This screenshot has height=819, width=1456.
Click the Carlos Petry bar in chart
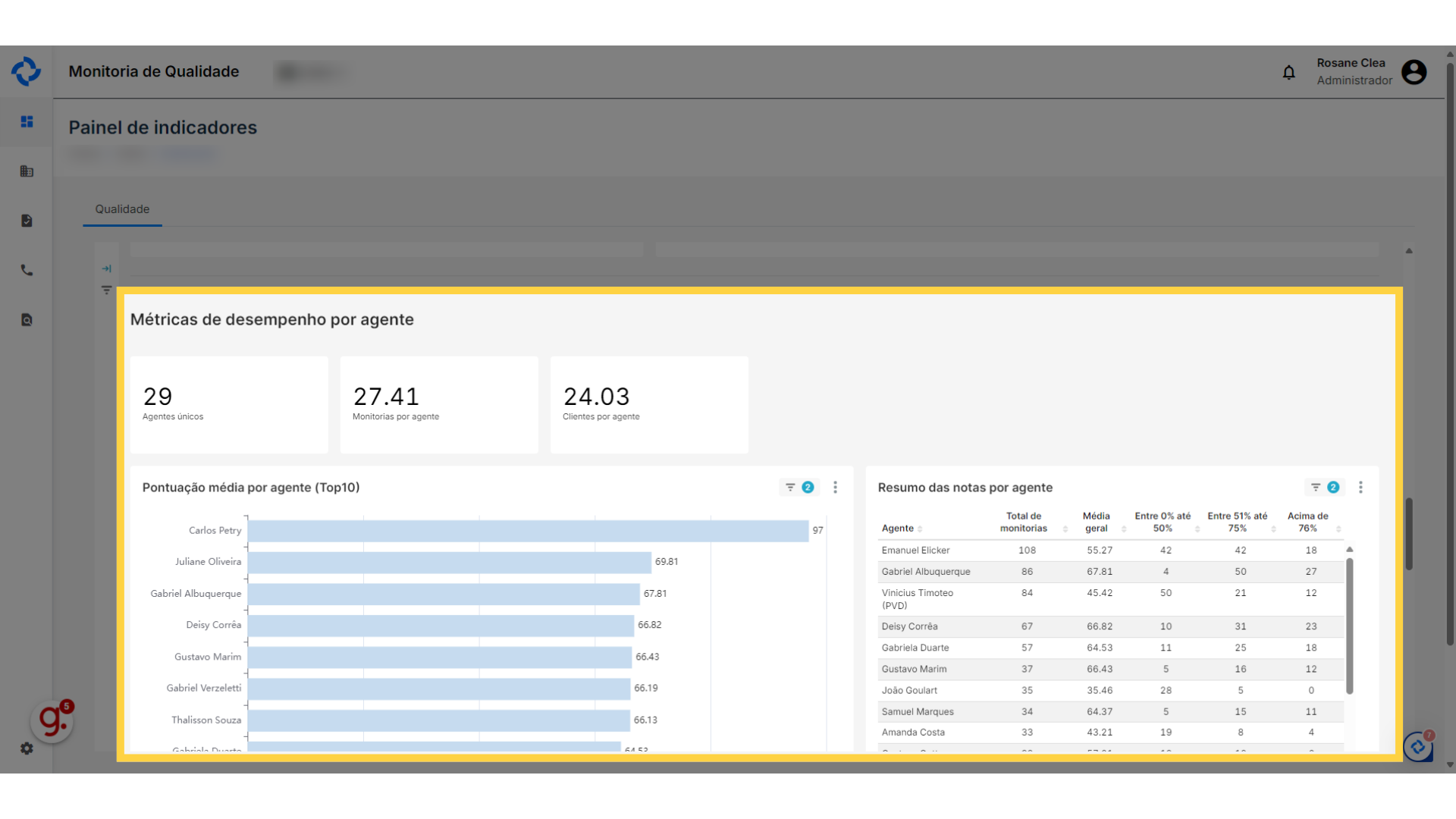pyautogui.click(x=528, y=531)
